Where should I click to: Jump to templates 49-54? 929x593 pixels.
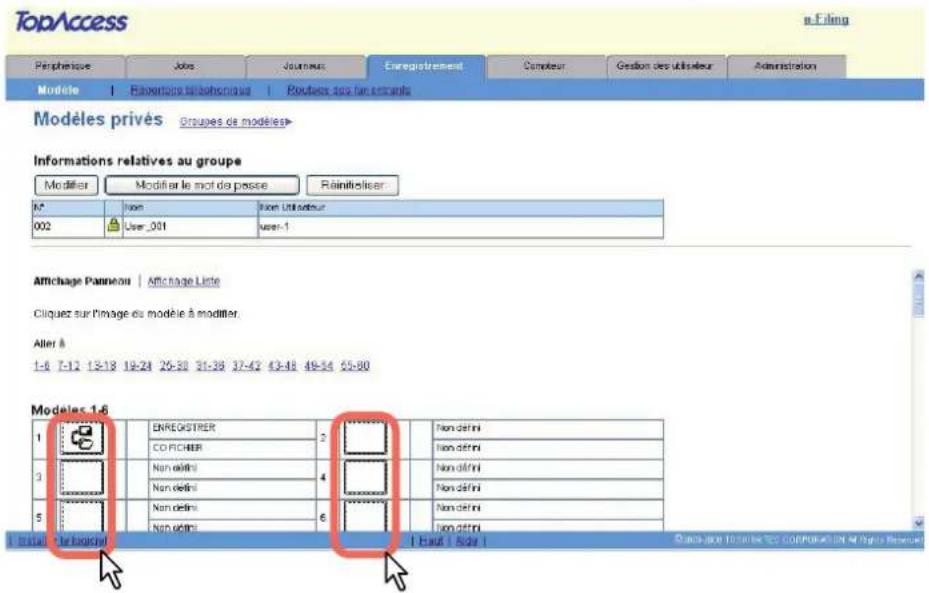click(x=319, y=366)
